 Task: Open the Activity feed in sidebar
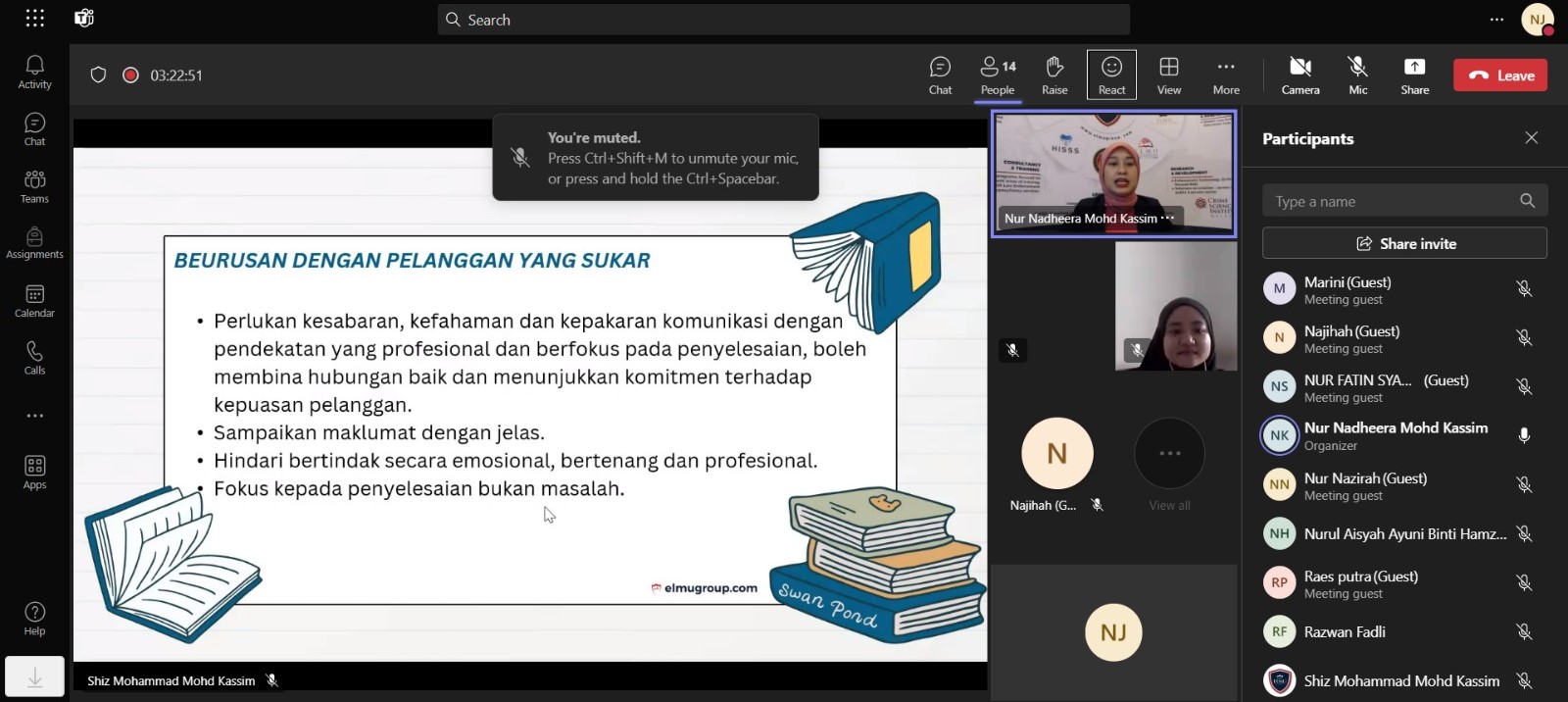tap(34, 72)
